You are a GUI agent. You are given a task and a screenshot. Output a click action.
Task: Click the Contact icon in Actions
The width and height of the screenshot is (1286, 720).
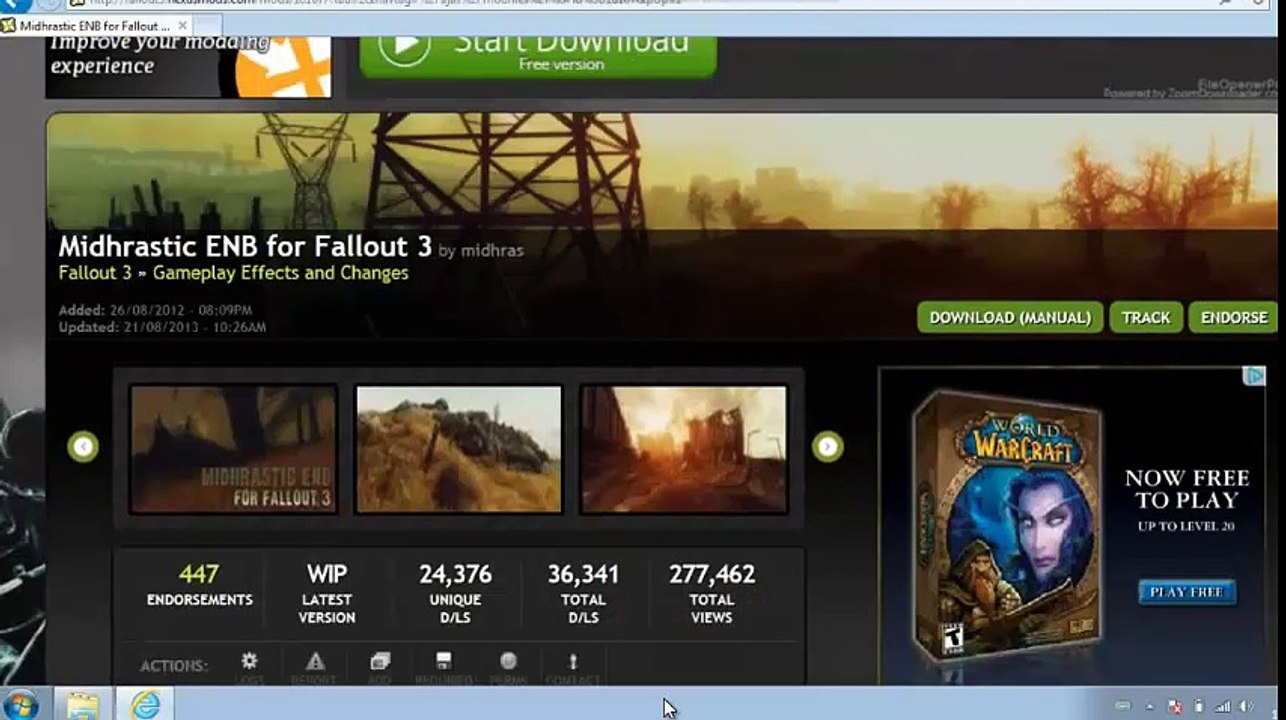tap(573, 661)
